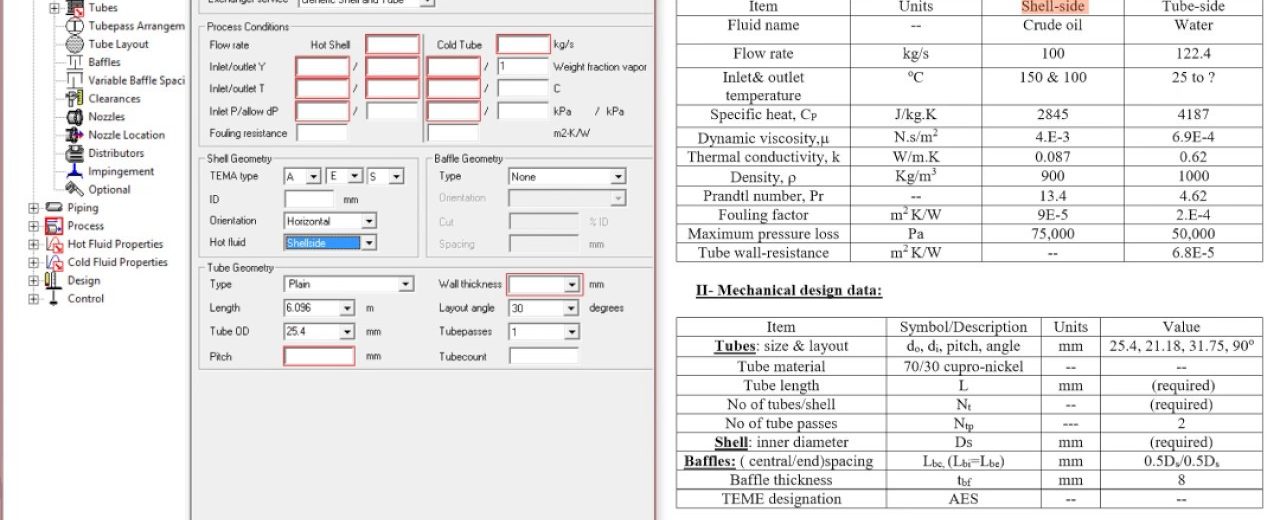Click the Nozzles icon
1280x520 pixels.
tap(74, 116)
